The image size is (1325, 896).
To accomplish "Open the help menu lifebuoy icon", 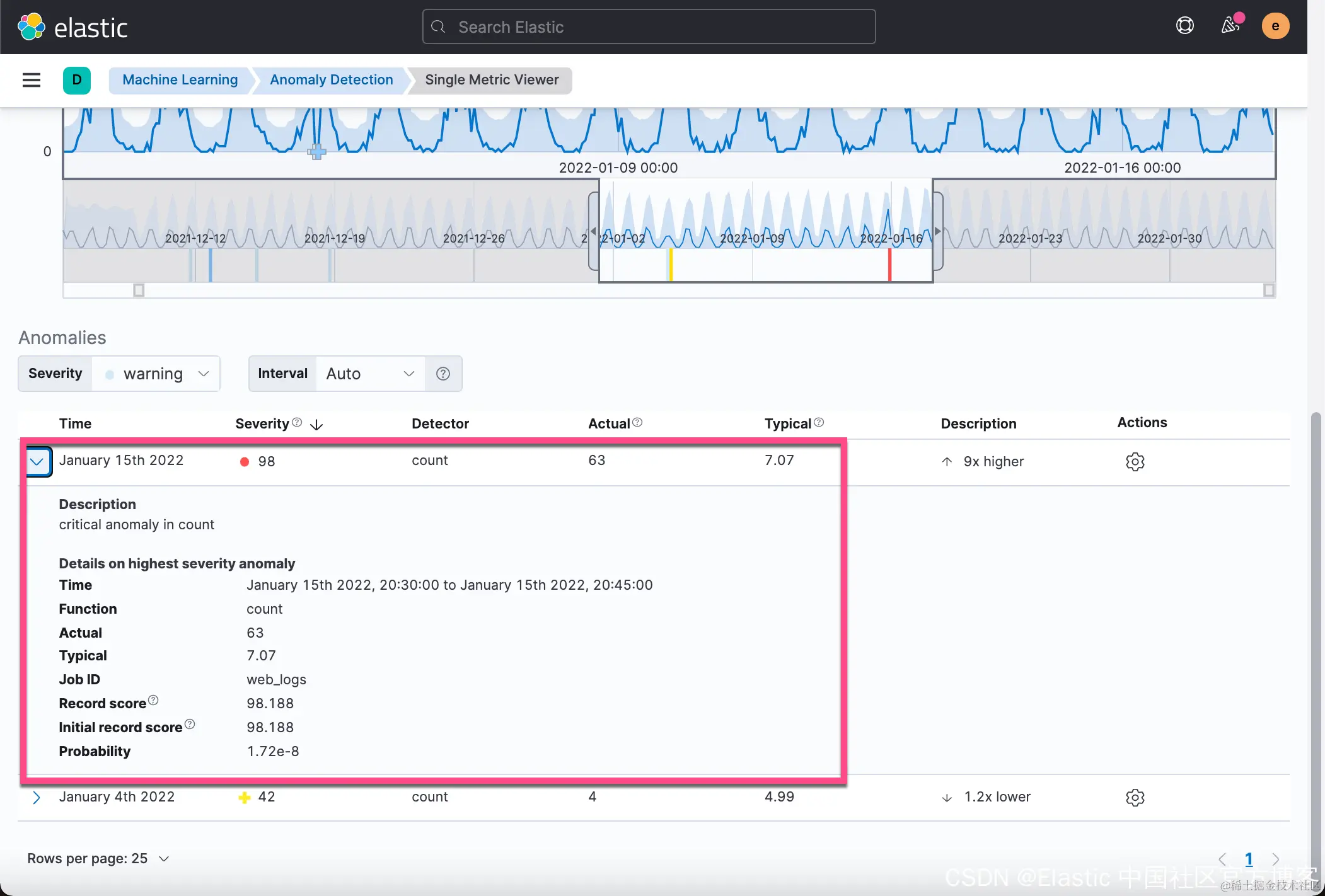I will pyautogui.click(x=1184, y=26).
